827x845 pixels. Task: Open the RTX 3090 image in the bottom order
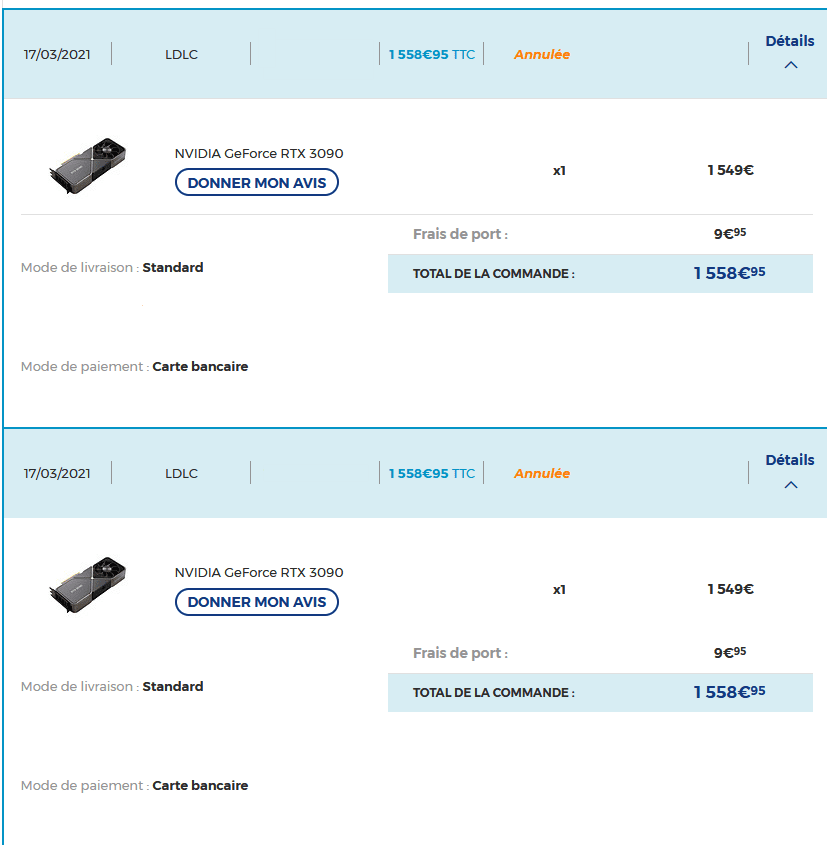click(x=87, y=585)
